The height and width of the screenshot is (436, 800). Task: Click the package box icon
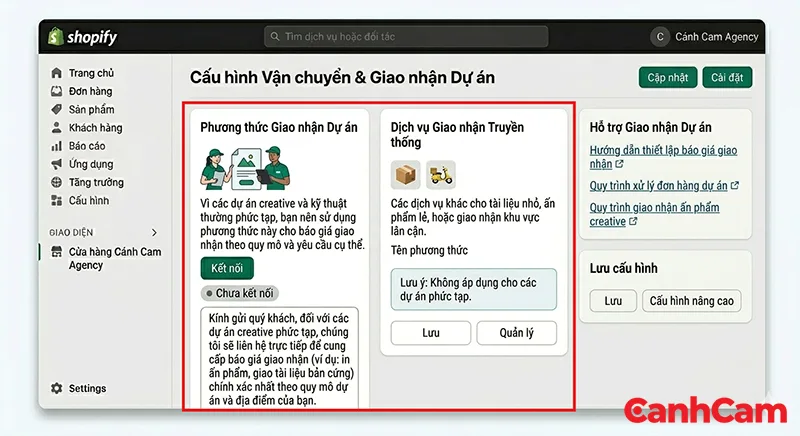click(406, 175)
